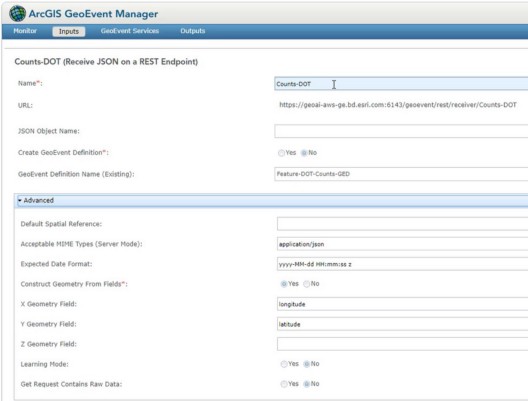Click the URL label
Screen dimensions: 528x401
25,105
